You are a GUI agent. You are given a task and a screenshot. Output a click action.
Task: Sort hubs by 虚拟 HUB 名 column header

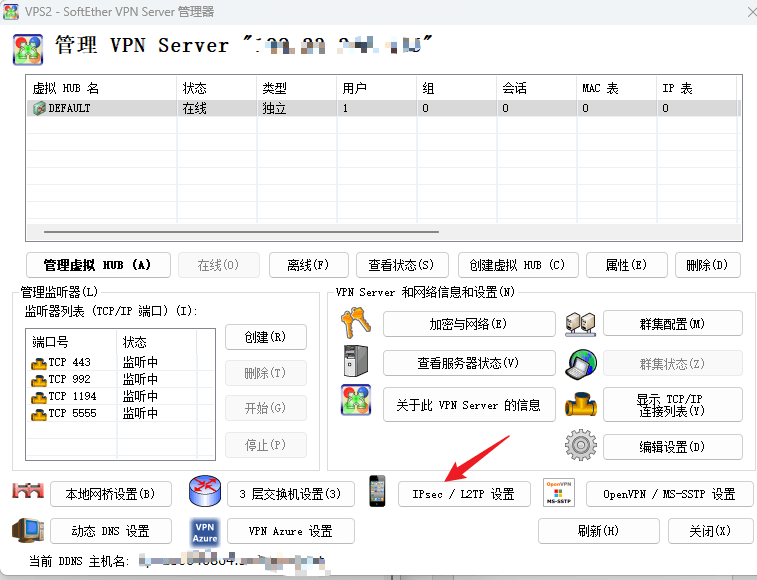(101, 88)
